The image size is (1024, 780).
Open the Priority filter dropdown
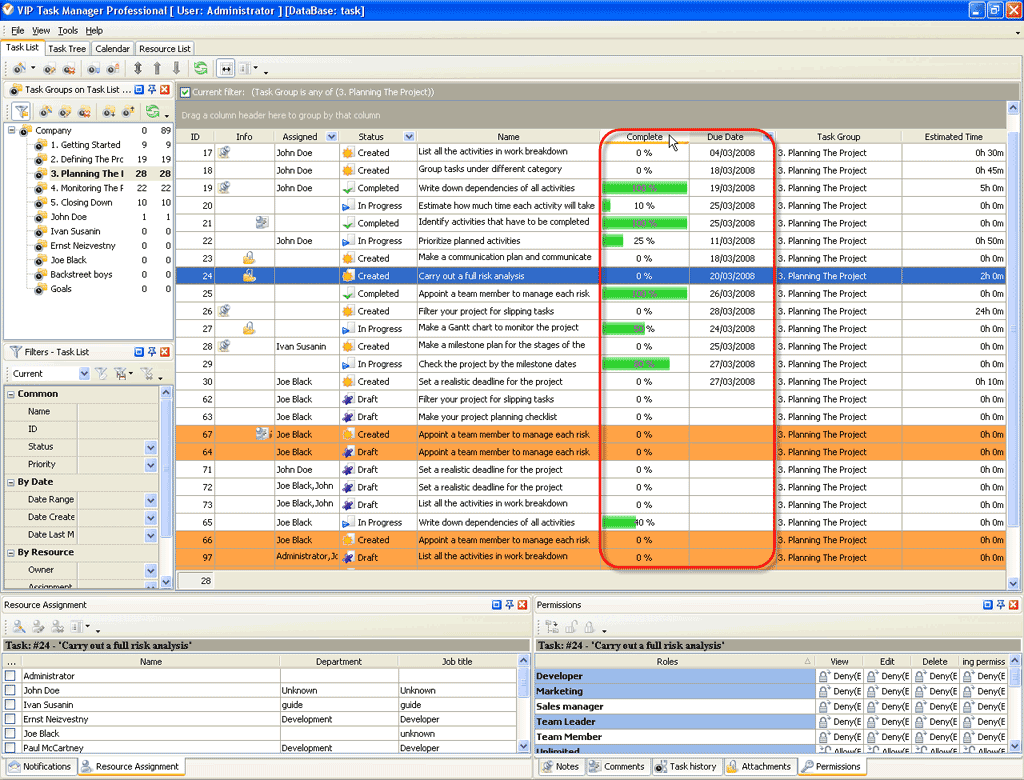151,464
